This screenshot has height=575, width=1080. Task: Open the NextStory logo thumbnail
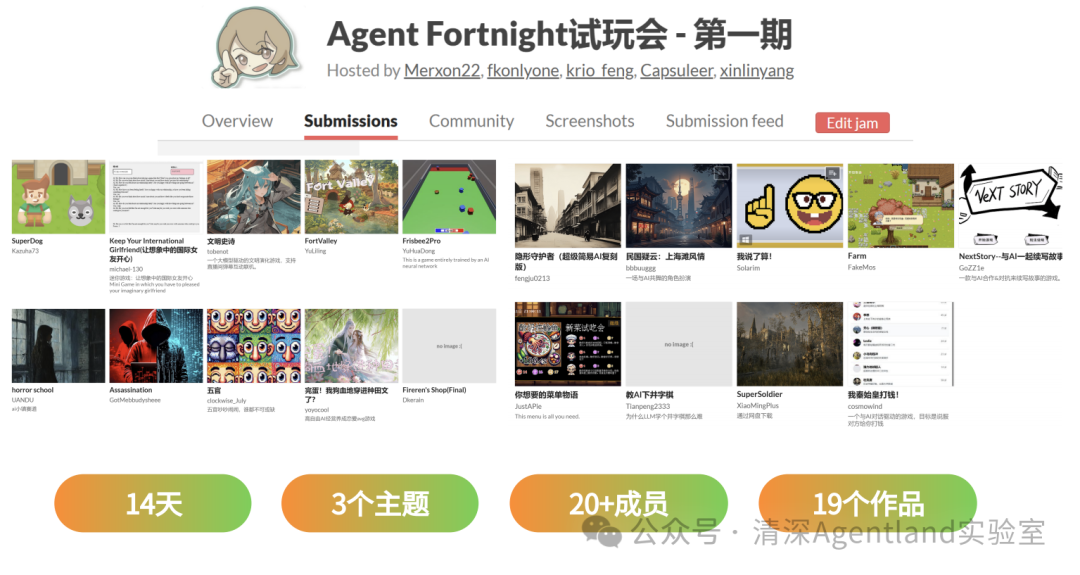pyautogui.click(x=1010, y=205)
